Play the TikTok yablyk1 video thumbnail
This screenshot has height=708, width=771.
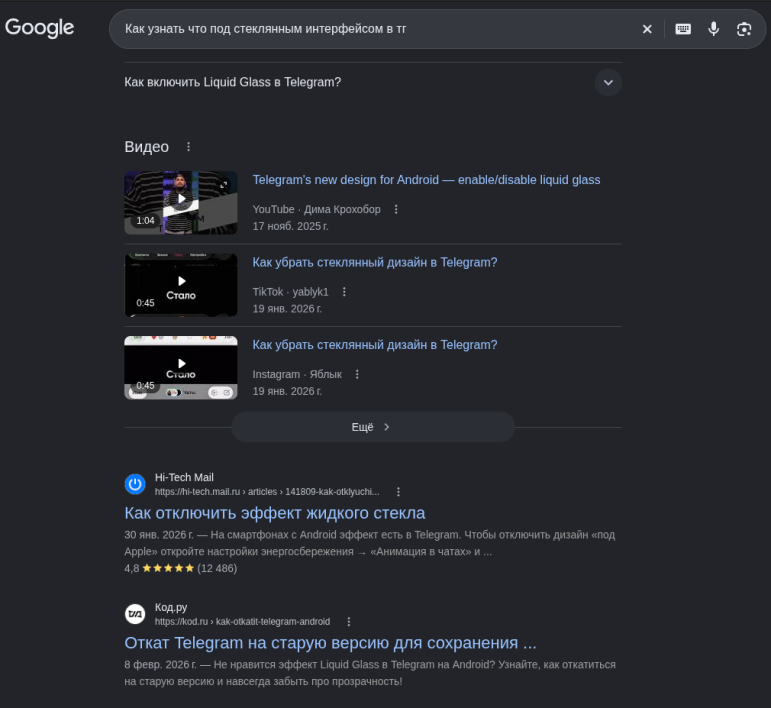click(x=181, y=285)
